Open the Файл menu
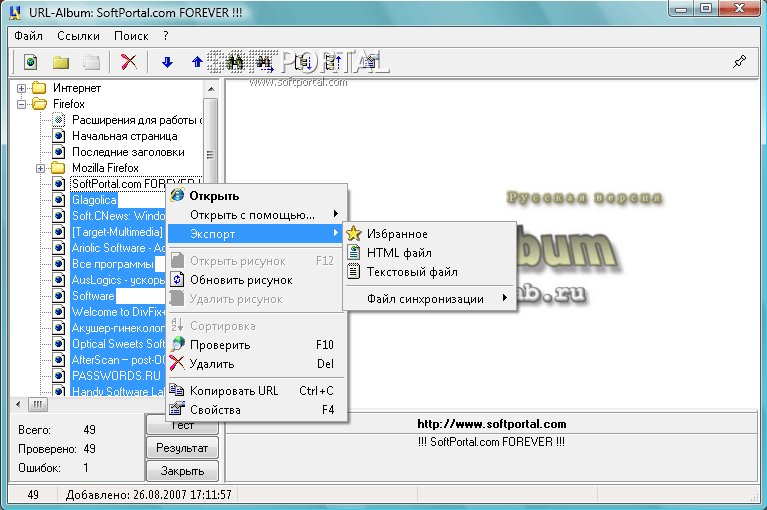 coord(28,36)
